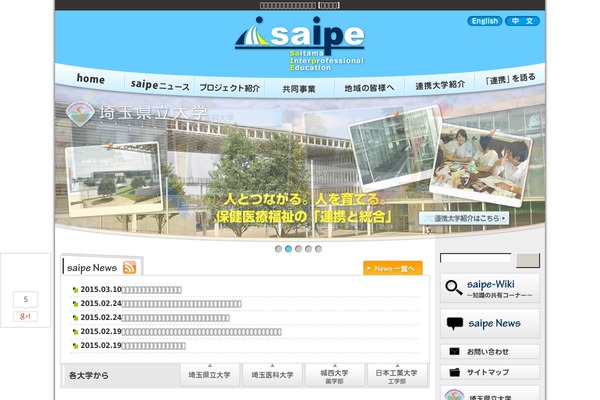Screen dimensions: 600x400
Task: Switch the site language to 中文
Action: coord(522,21)
